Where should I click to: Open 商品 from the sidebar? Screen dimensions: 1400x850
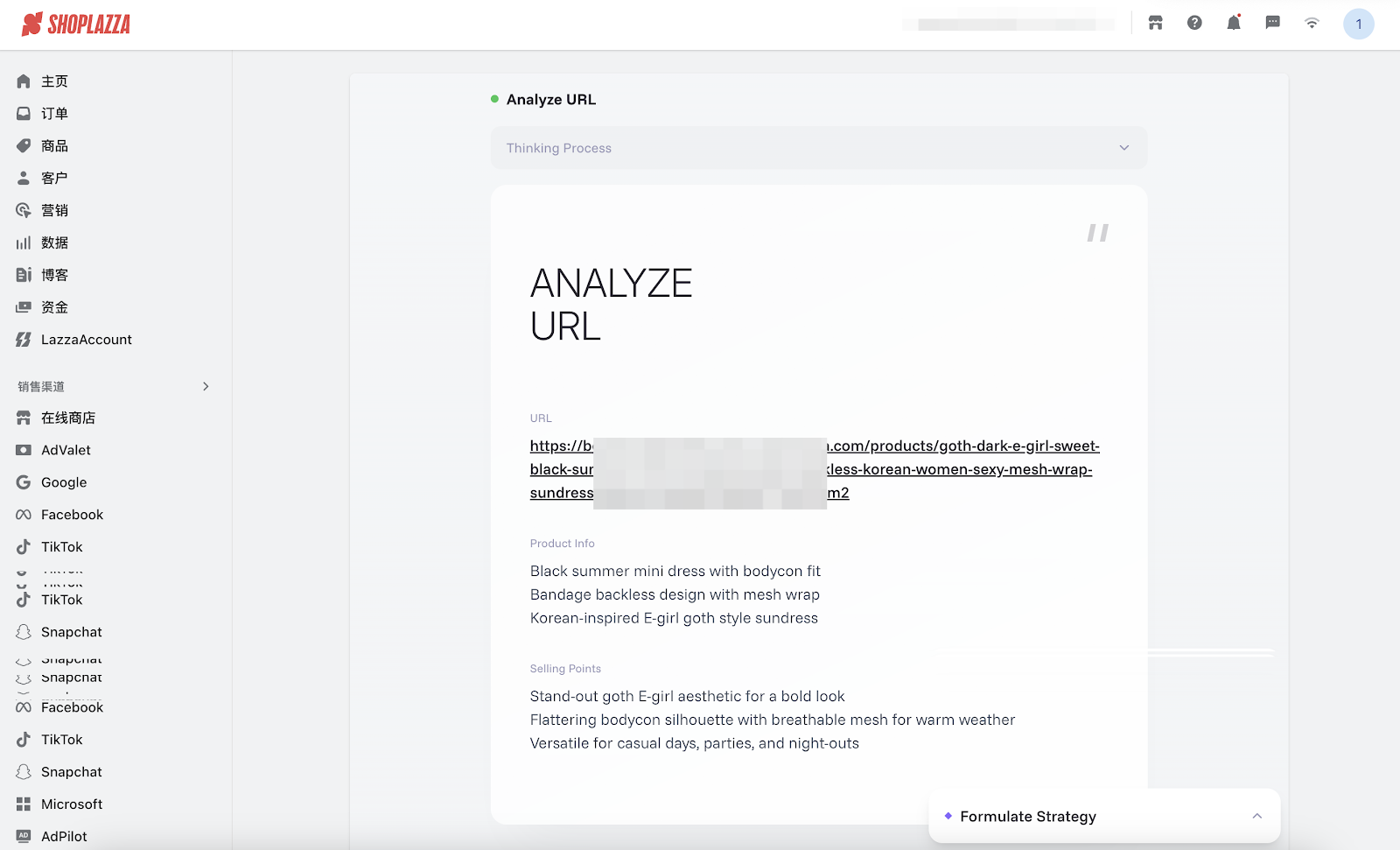[54, 146]
